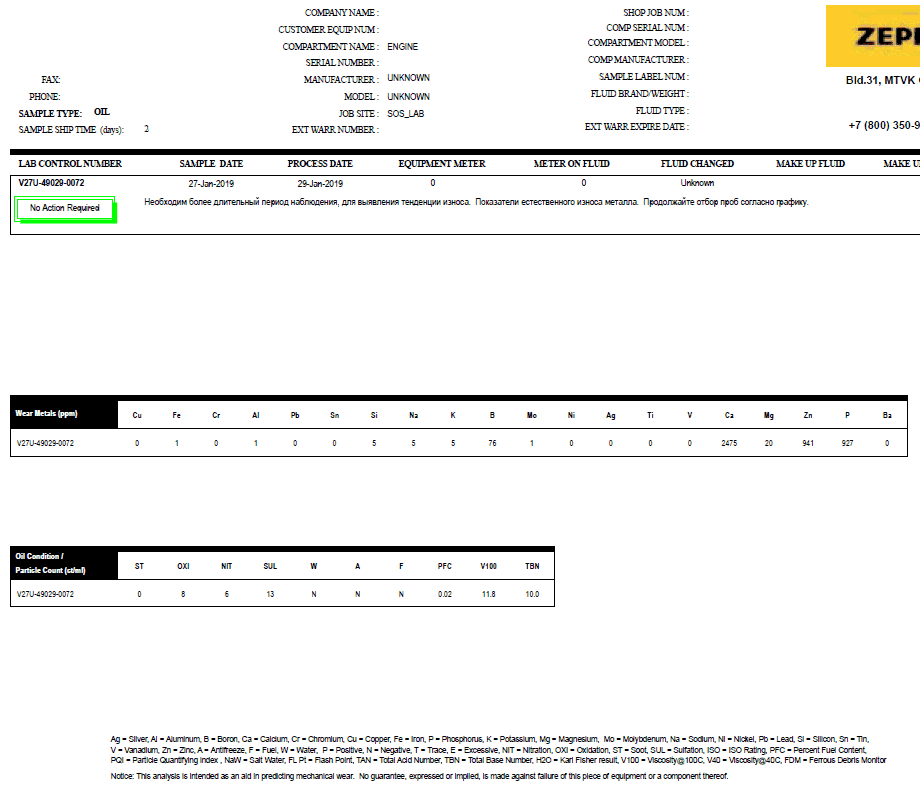This screenshot has width=920, height=797.
Task: Click the phosphorus value 927
Action: click(847, 442)
